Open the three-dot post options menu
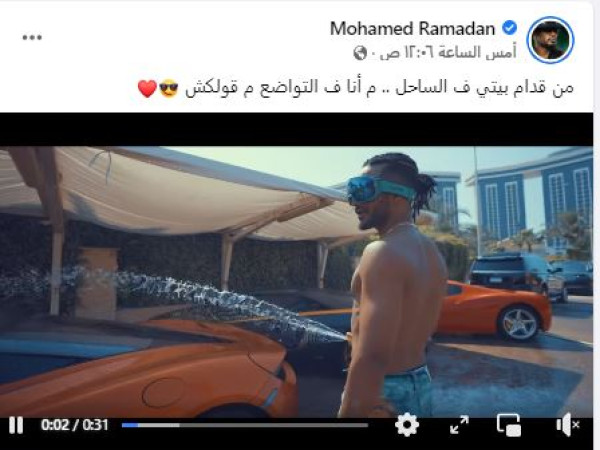 tap(32, 38)
